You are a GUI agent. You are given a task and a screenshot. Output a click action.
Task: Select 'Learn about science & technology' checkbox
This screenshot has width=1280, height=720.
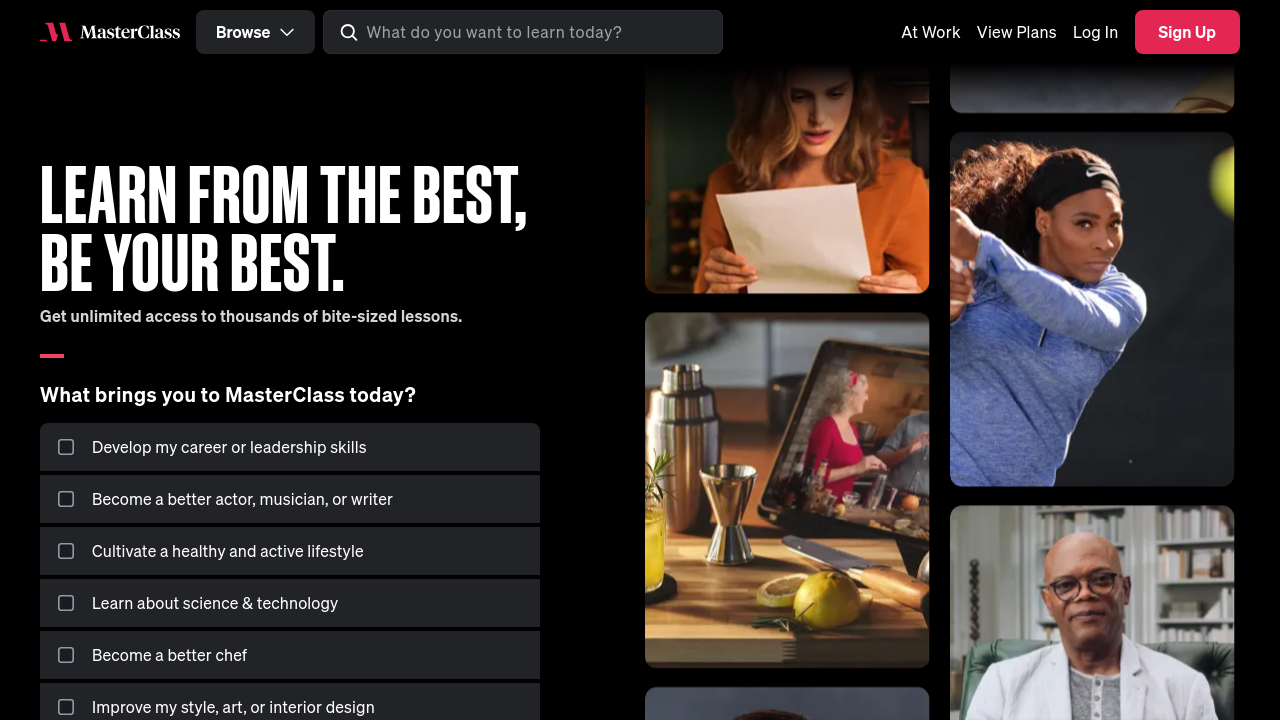click(x=66, y=603)
